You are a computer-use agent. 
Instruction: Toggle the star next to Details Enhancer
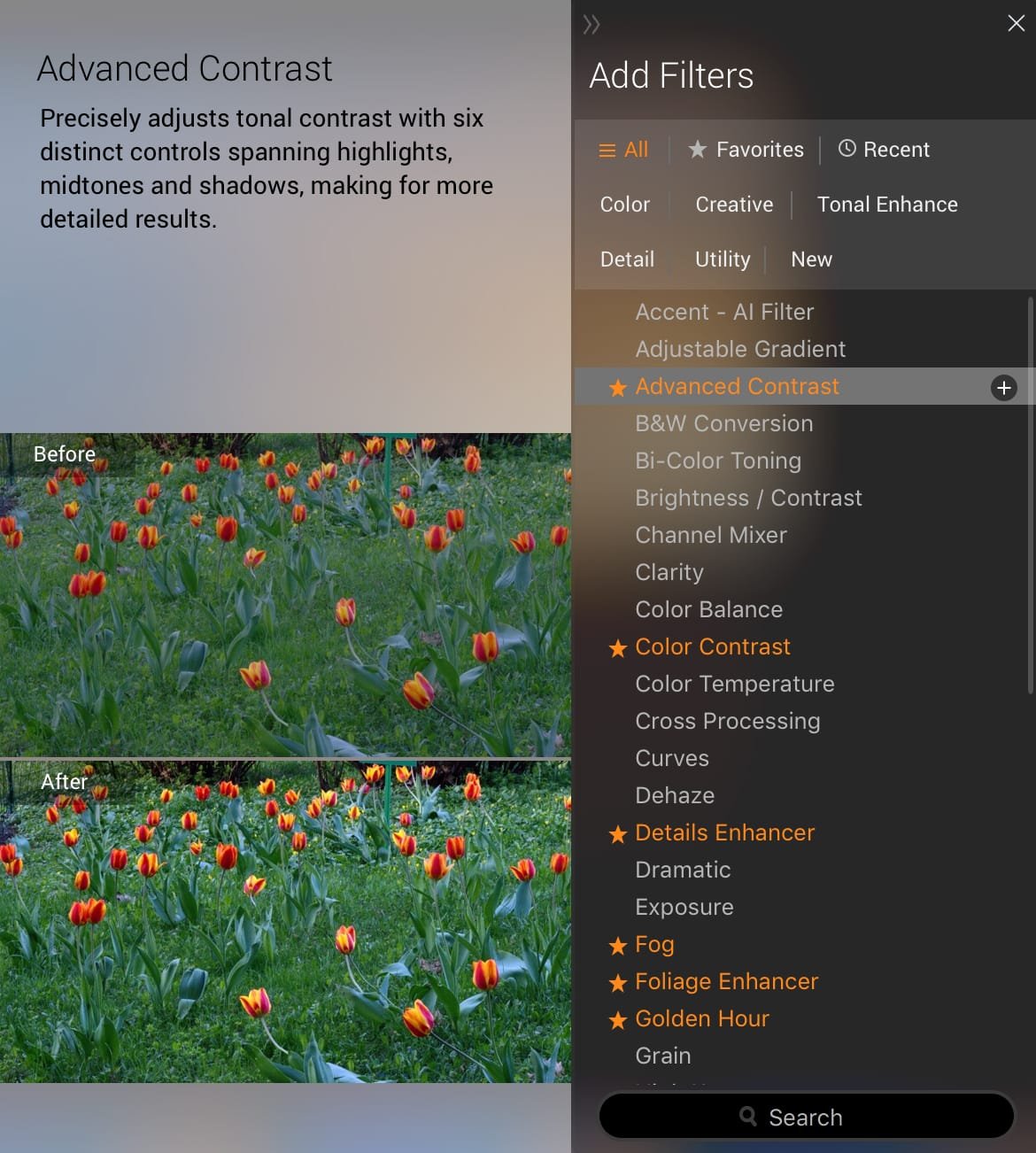point(618,834)
